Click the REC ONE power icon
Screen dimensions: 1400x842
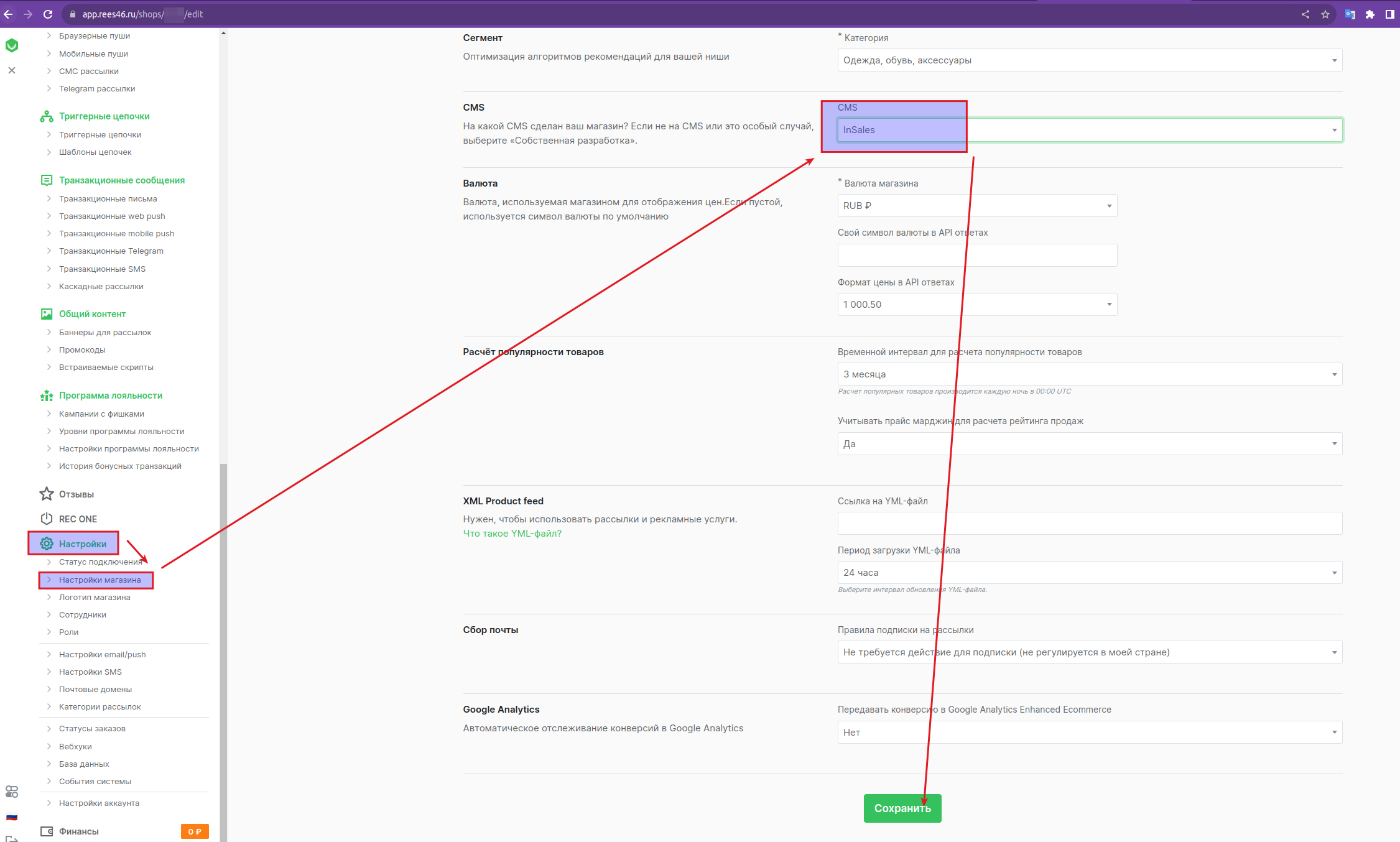[x=46, y=519]
